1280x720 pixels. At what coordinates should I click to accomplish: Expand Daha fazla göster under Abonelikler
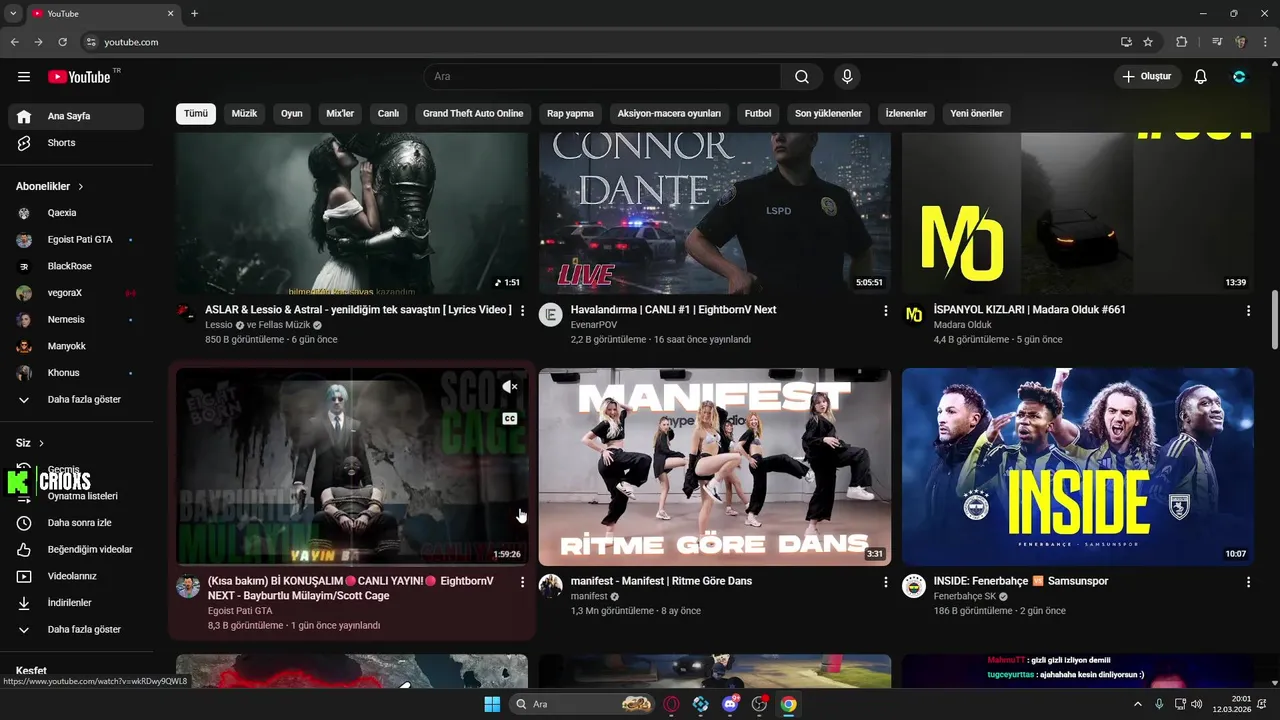click(x=76, y=400)
